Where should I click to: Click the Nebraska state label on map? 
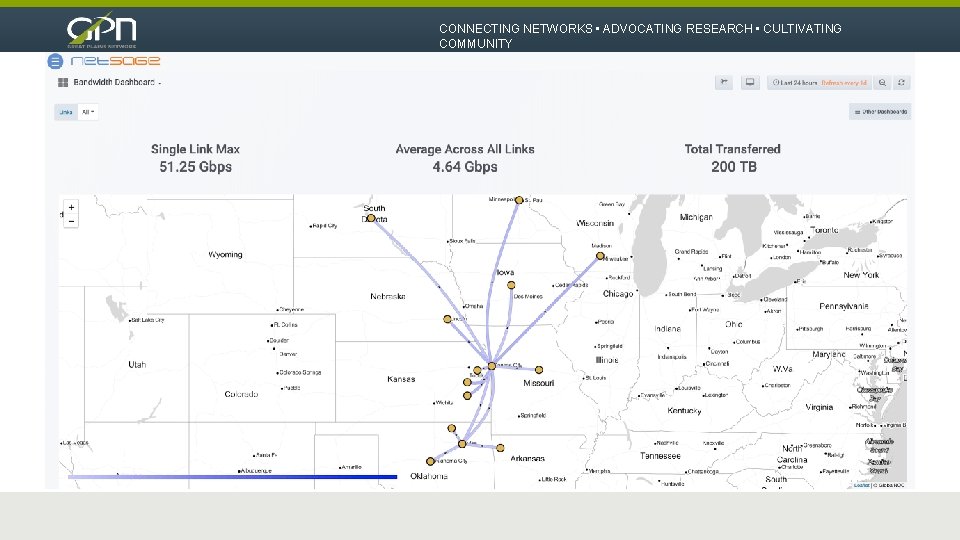(388, 296)
